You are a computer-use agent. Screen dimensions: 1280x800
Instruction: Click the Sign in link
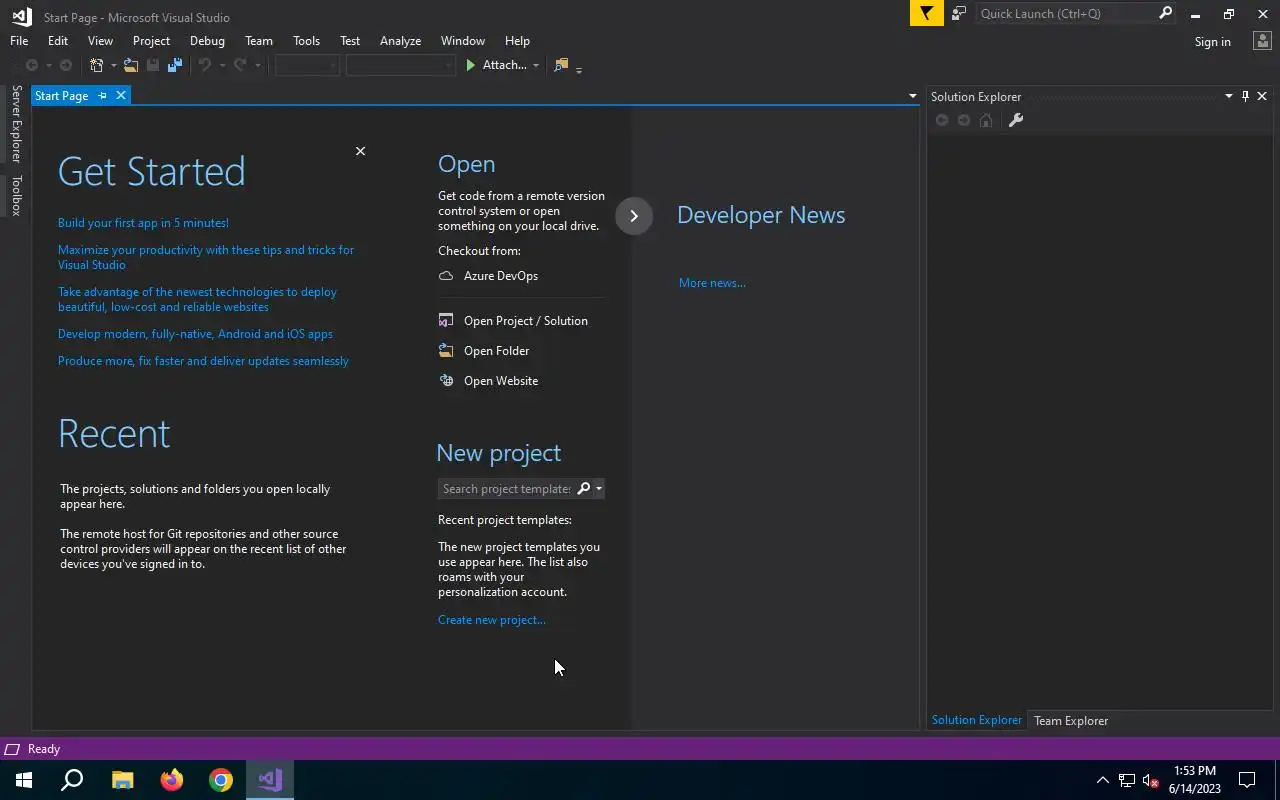click(x=1212, y=42)
